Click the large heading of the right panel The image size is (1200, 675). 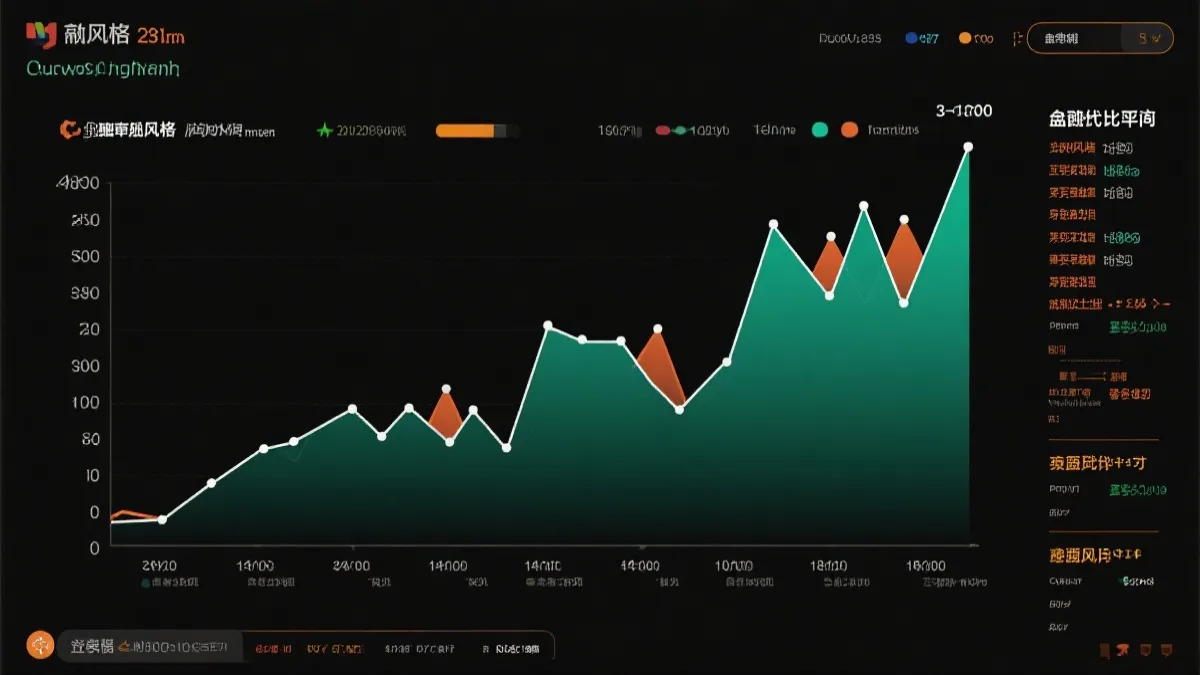(x=1101, y=118)
